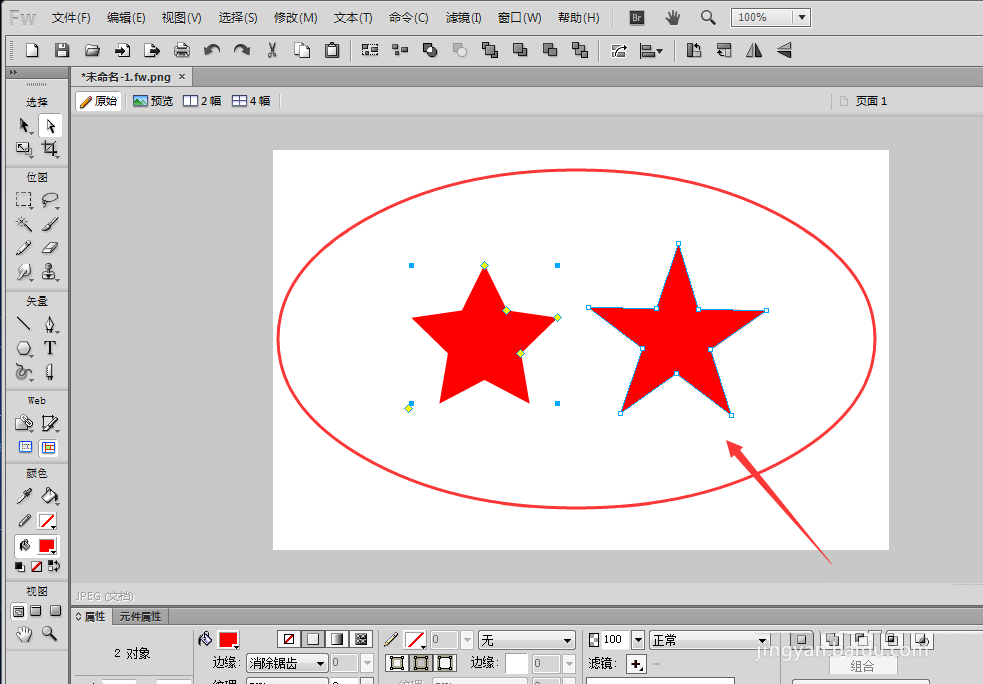Select the Text tool
Viewport: 983px width, 684px height.
pos(50,348)
